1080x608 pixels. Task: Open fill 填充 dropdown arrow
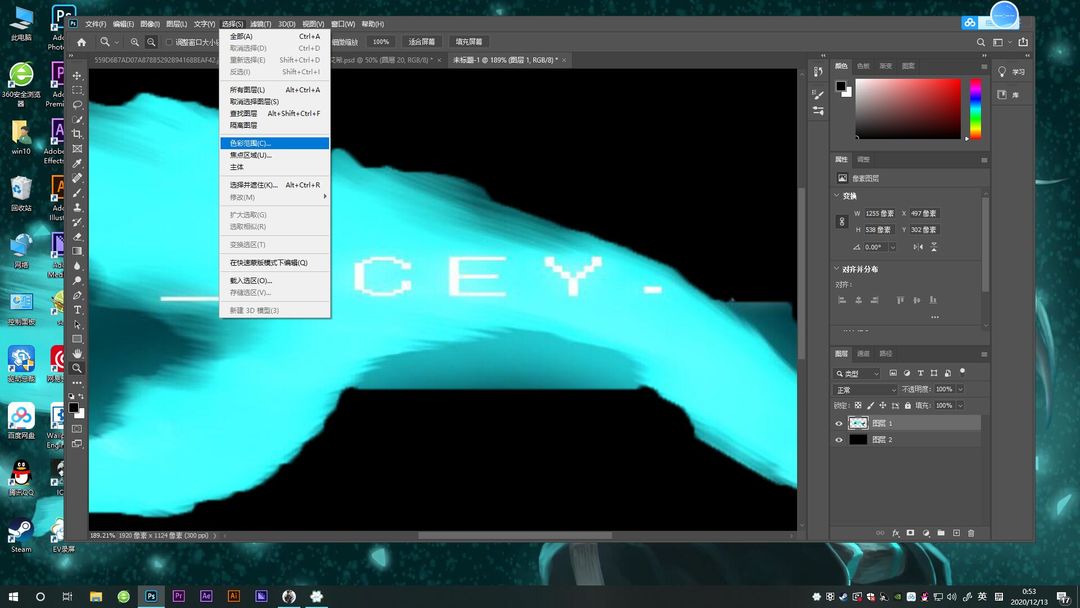click(960, 406)
